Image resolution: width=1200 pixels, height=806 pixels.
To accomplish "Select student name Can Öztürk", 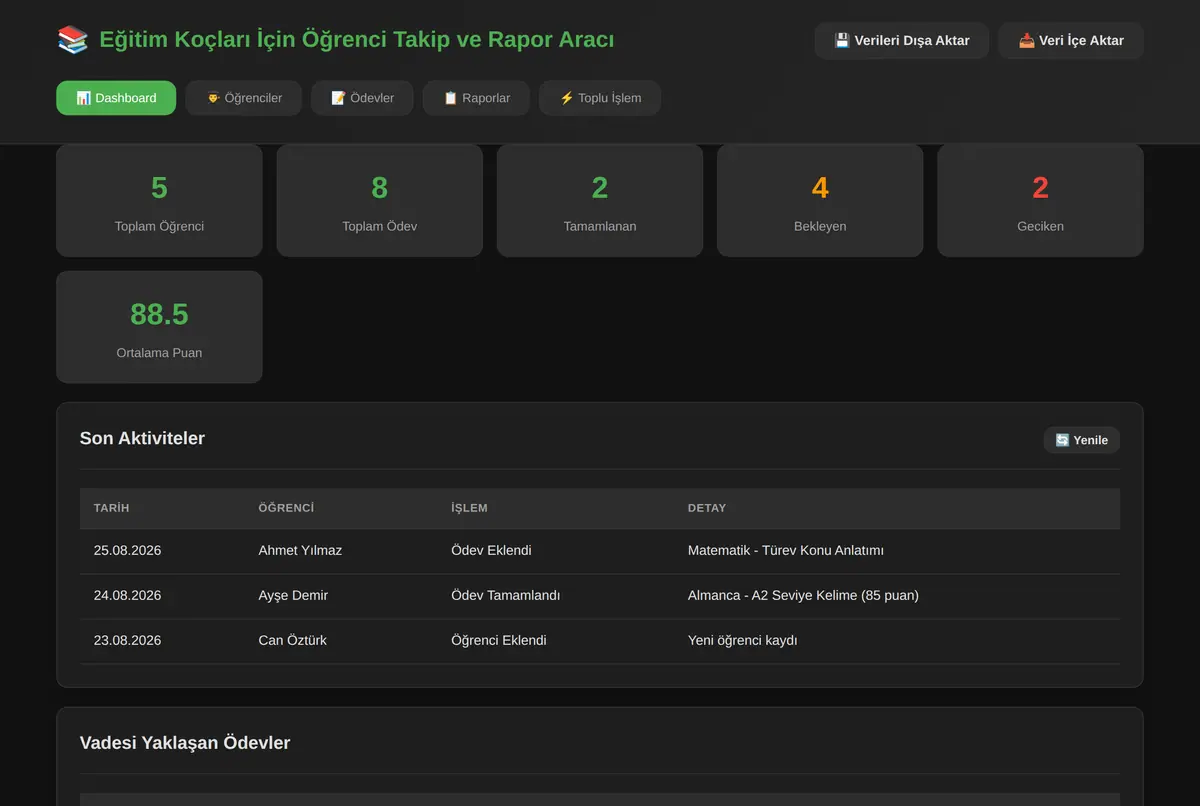I will tap(292, 640).
